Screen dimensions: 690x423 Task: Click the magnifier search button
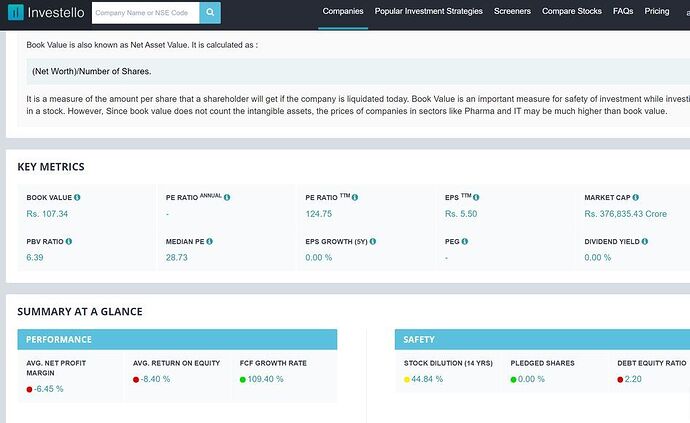[x=210, y=13]
